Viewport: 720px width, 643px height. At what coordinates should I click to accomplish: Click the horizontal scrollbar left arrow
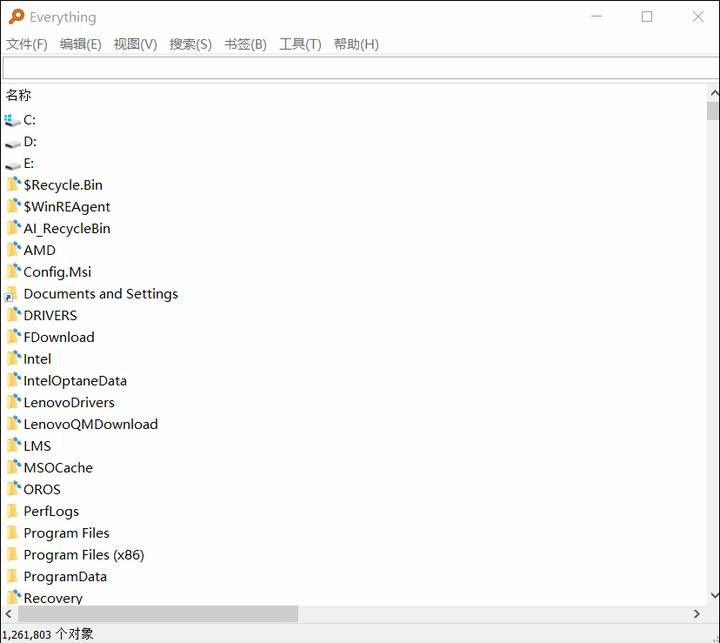pyautogui.click(x=9, y=614)
